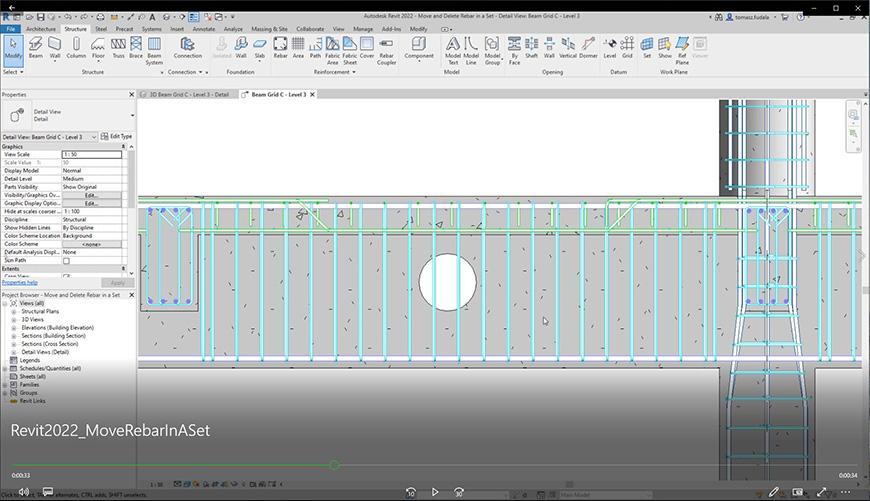Expand Schedules/Quantities (all) node
This screenshot has height=501, width=870.
click(x=5, y=368)
